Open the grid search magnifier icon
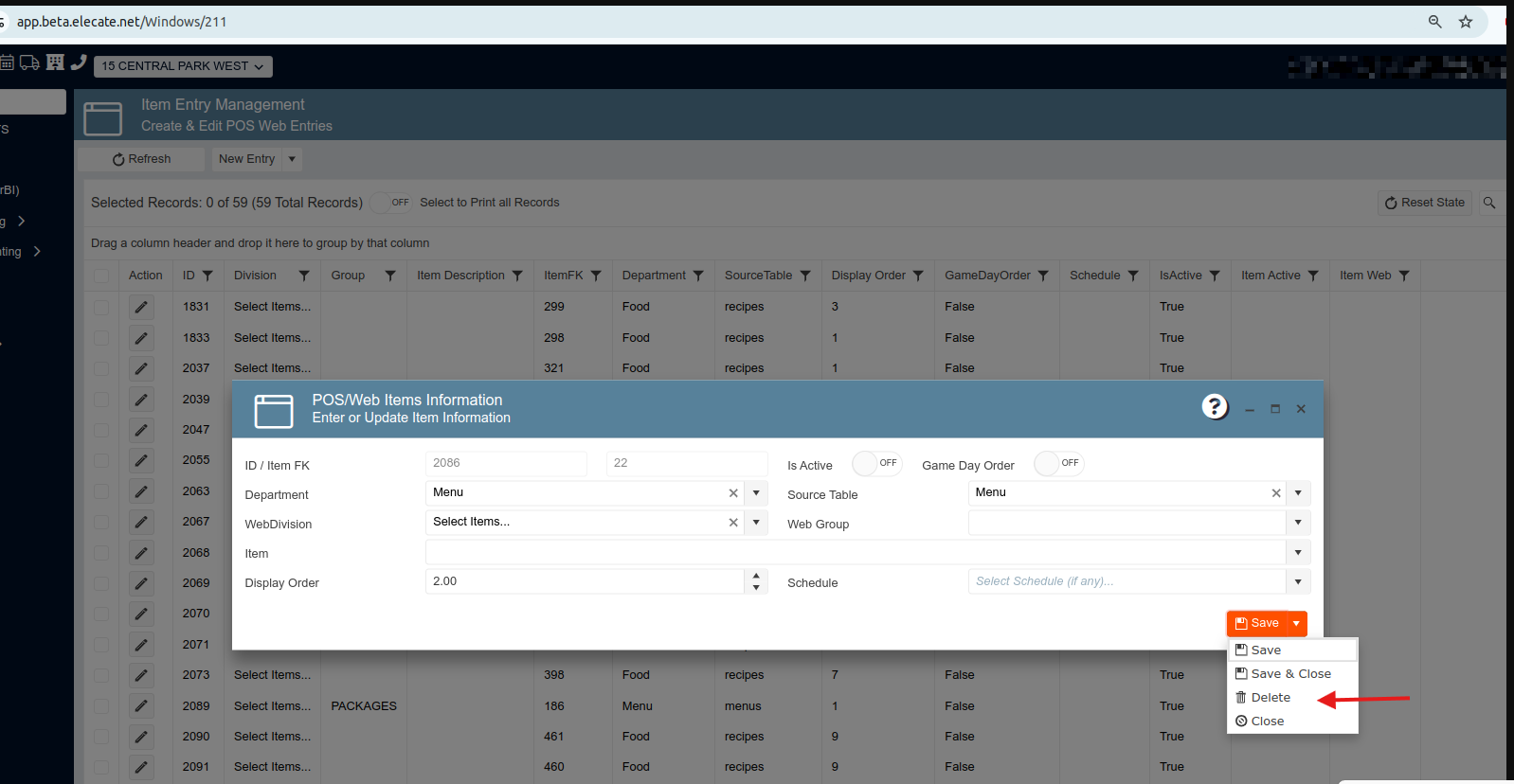This screenshot has height=784, width=1514. (x=1489, y=203)
